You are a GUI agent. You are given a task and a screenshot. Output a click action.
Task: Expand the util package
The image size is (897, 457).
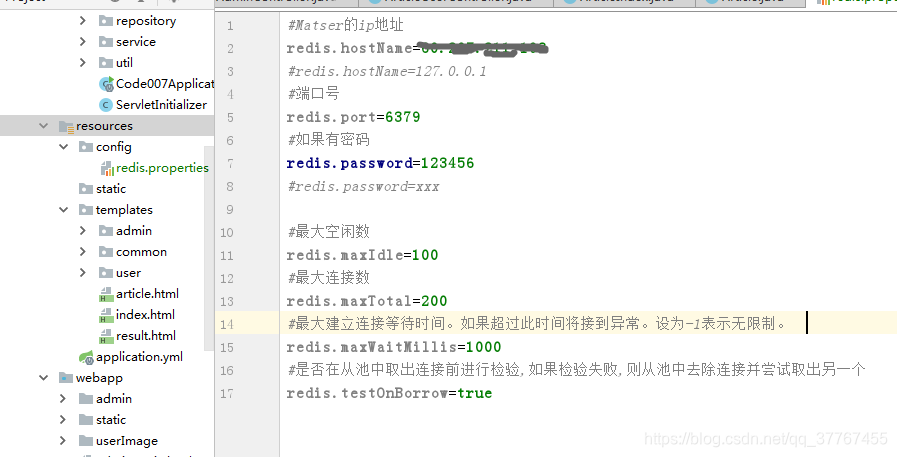point(83,62)
